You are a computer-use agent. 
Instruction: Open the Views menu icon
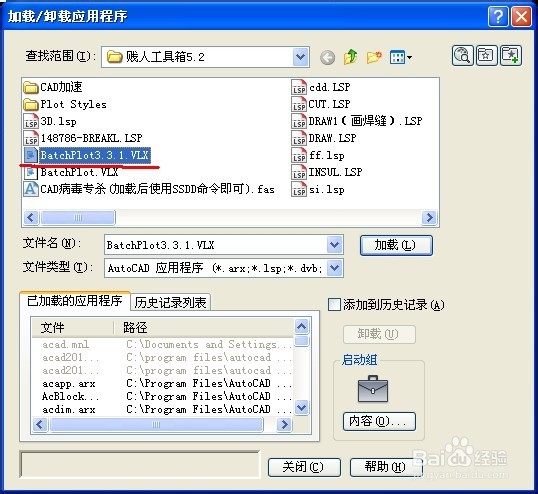click(x=400, y=57)
